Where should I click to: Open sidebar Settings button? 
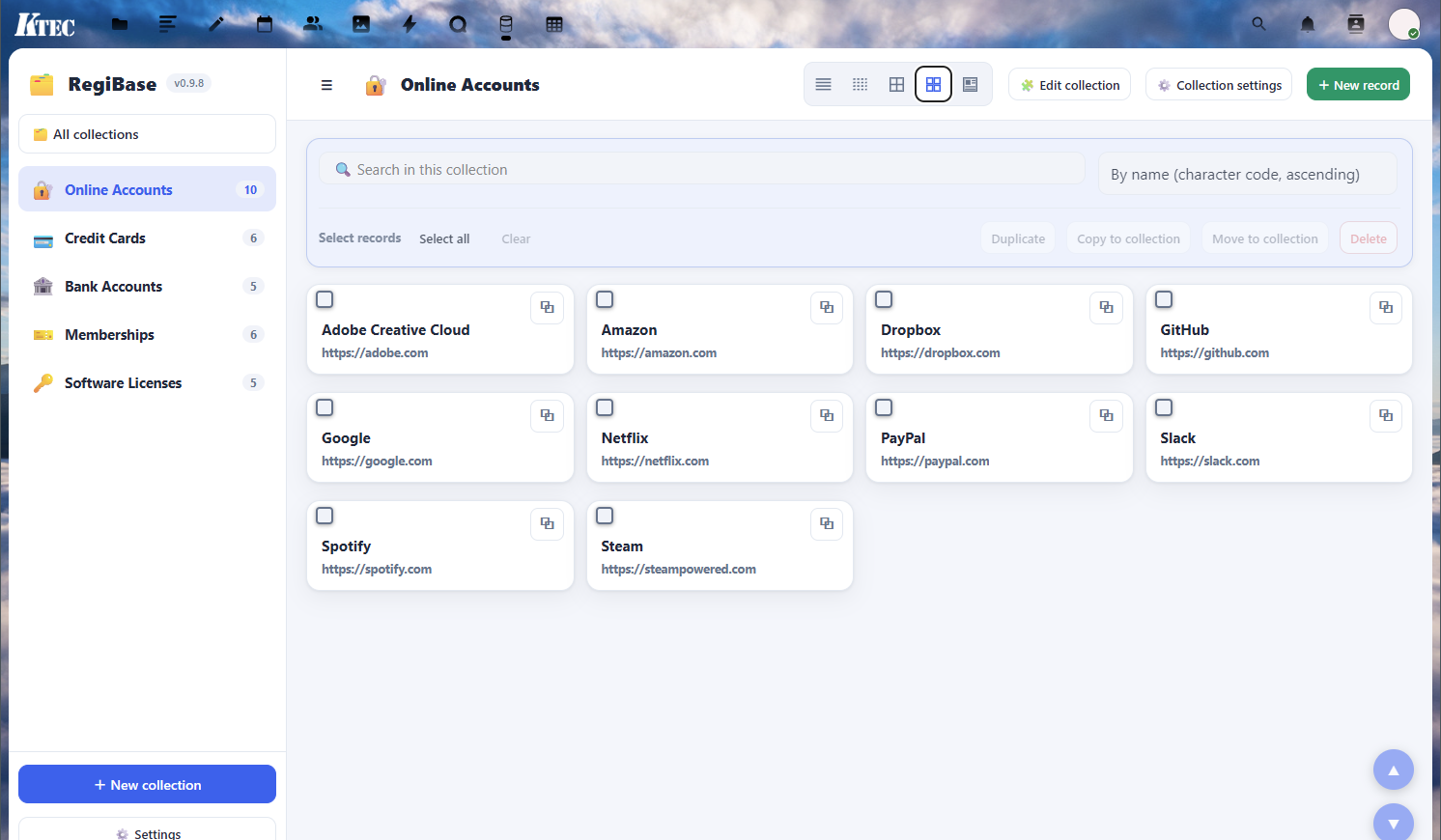pos(147,831)
